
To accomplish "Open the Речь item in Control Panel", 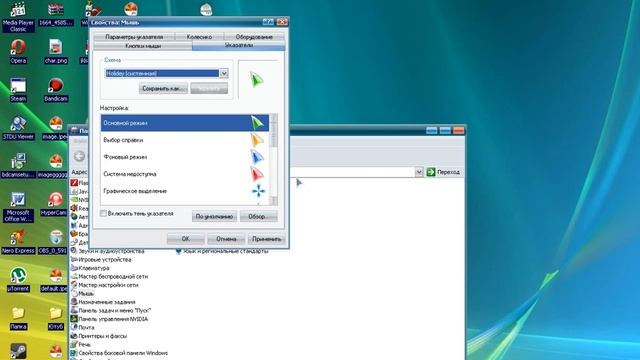I will [81, 344].
